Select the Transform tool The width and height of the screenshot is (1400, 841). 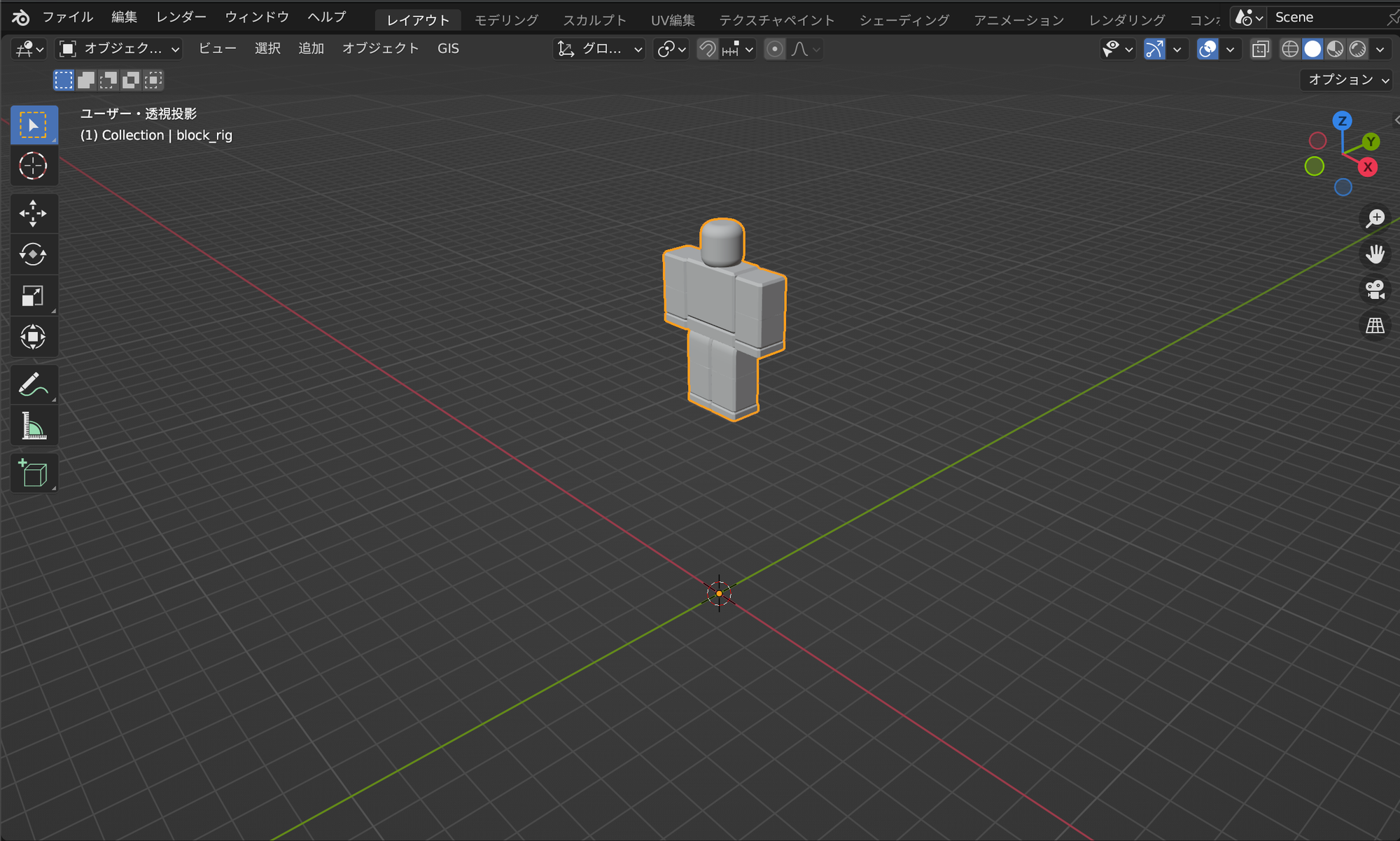pos(34,337)
